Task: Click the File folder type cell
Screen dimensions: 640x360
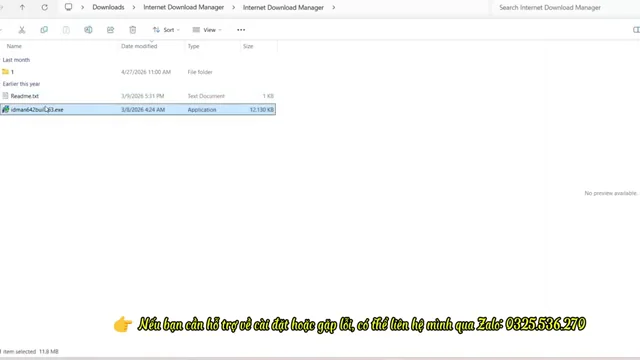Action: [200, 72]
